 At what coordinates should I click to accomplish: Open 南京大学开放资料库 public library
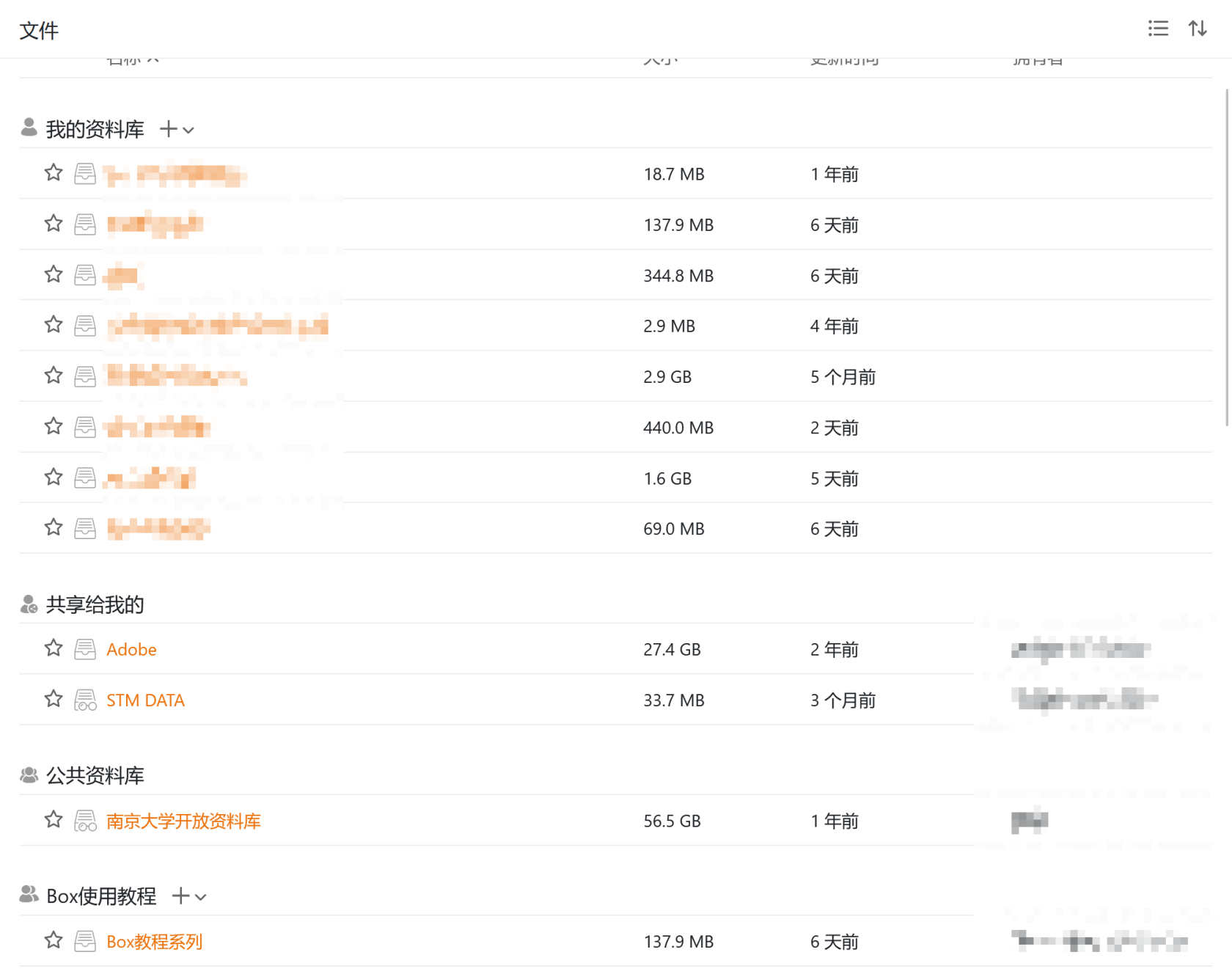click(183, 821)
